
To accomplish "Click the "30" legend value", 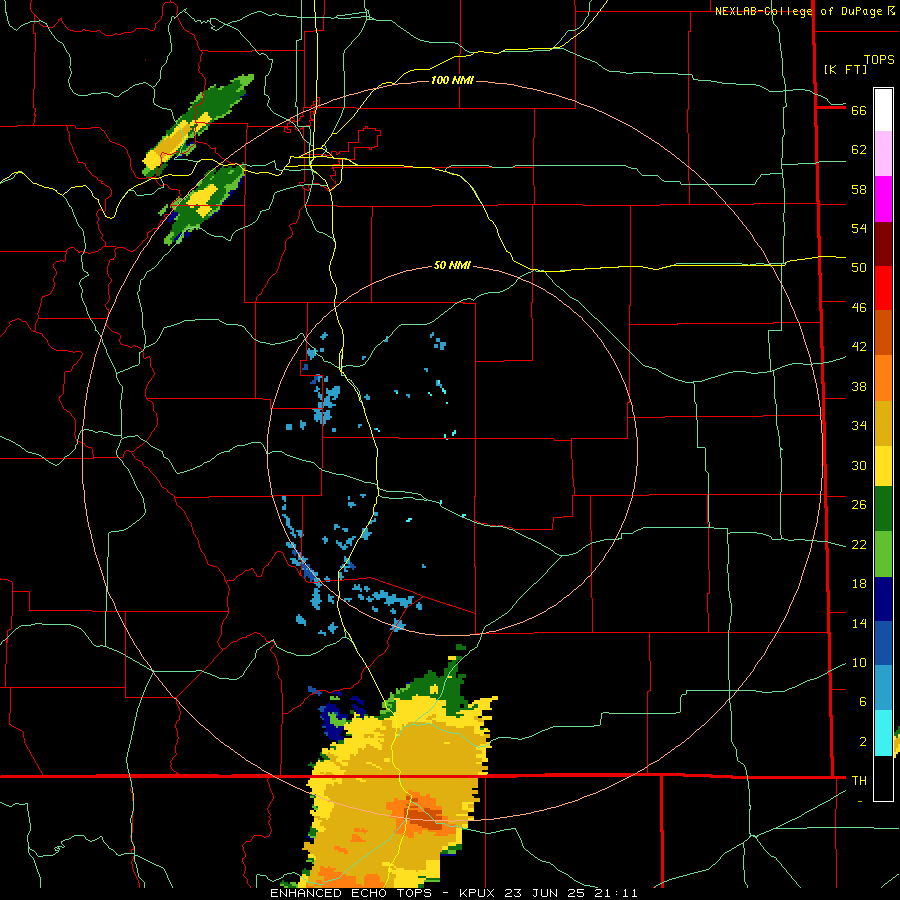I will (x=859, y=465).
